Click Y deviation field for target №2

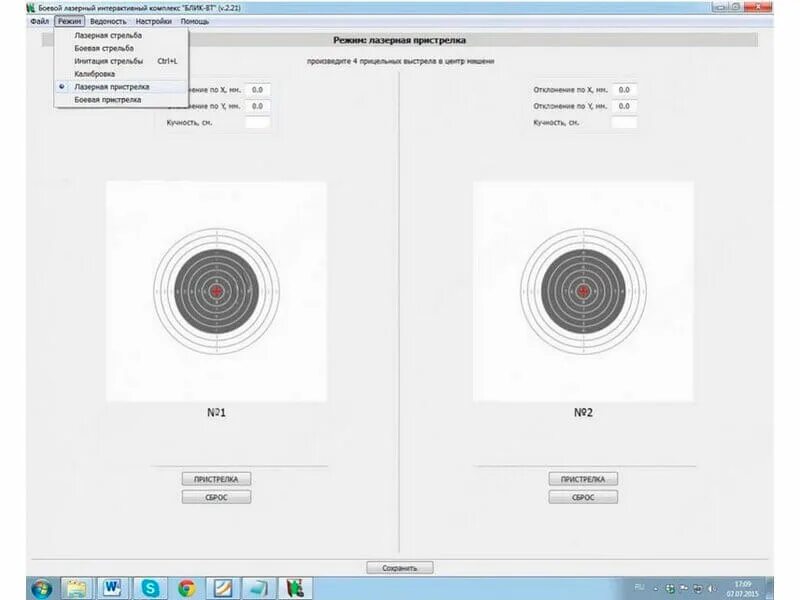[x=624, y=106]
